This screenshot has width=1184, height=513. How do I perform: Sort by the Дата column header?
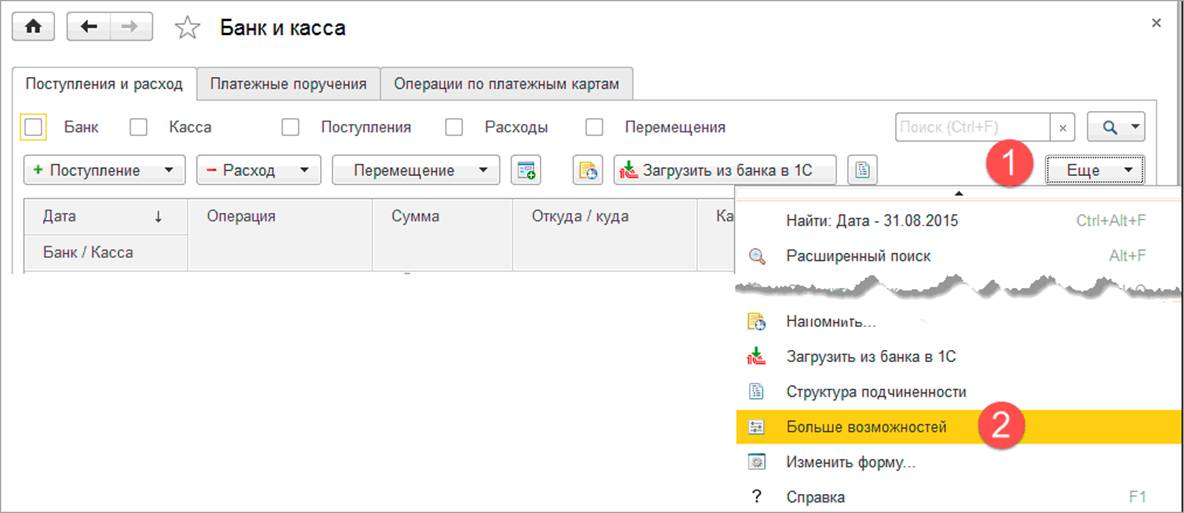coord(60,216)
